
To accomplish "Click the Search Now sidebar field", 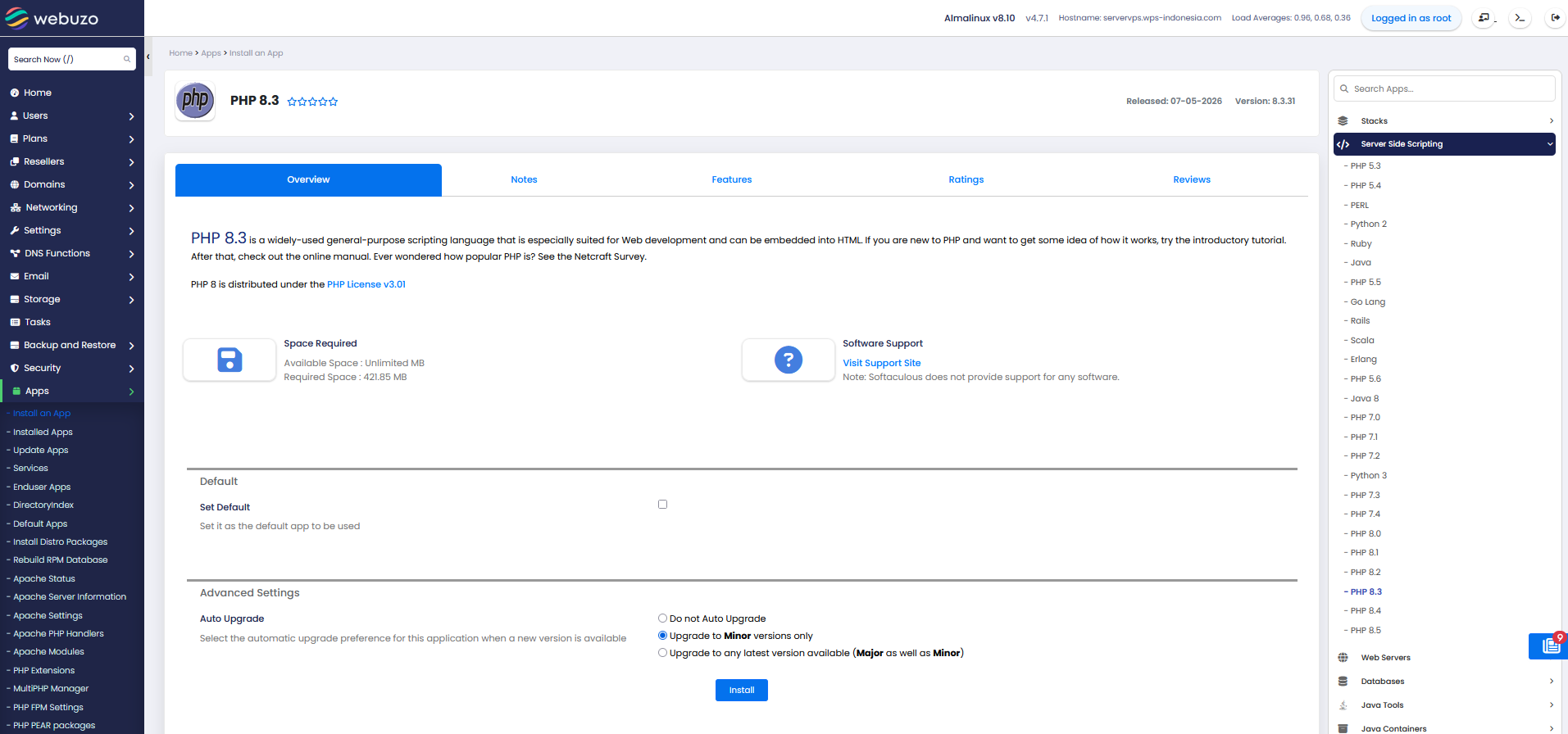I will tap(72, 59).
